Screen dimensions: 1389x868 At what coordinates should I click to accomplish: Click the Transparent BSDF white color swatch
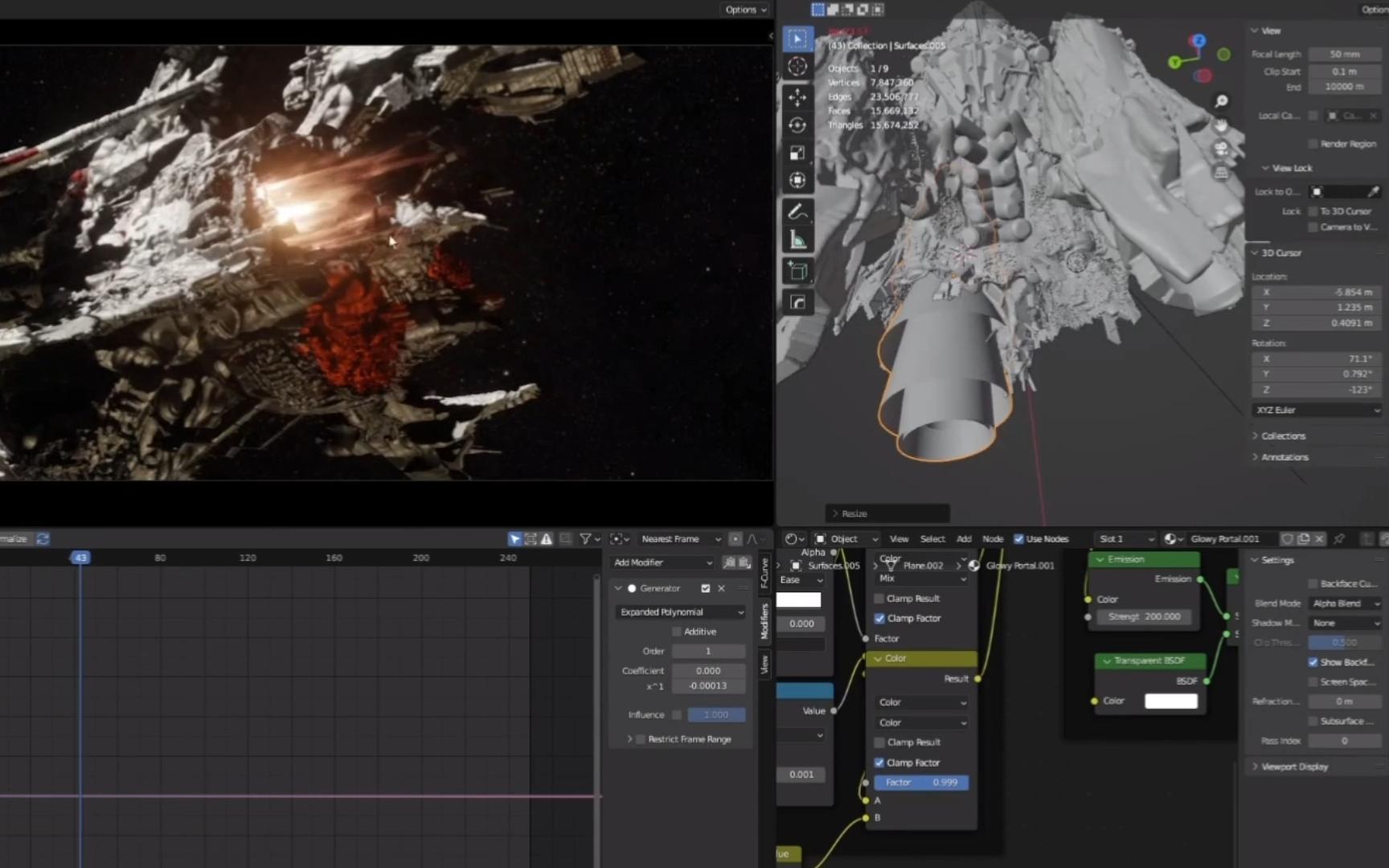pos(1170,701)
